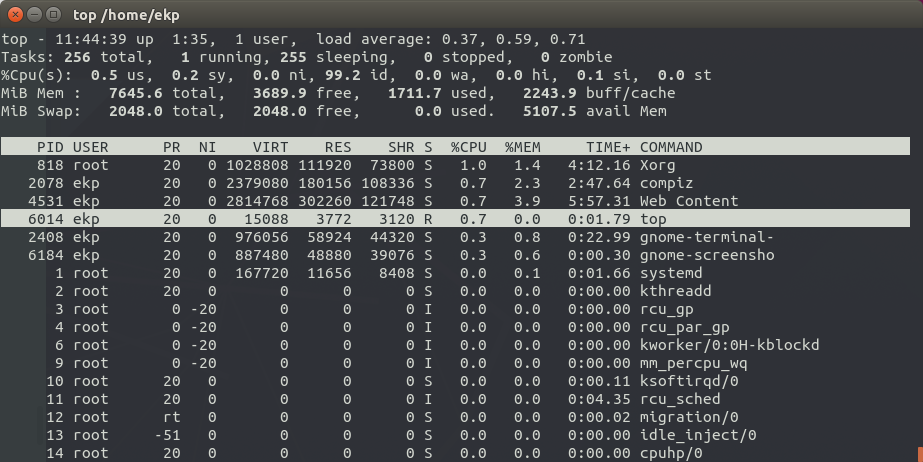Select the mm_percpu_wq process name
Image resolution: width=923 pixels, height=462 pixels.
[693, 363]
